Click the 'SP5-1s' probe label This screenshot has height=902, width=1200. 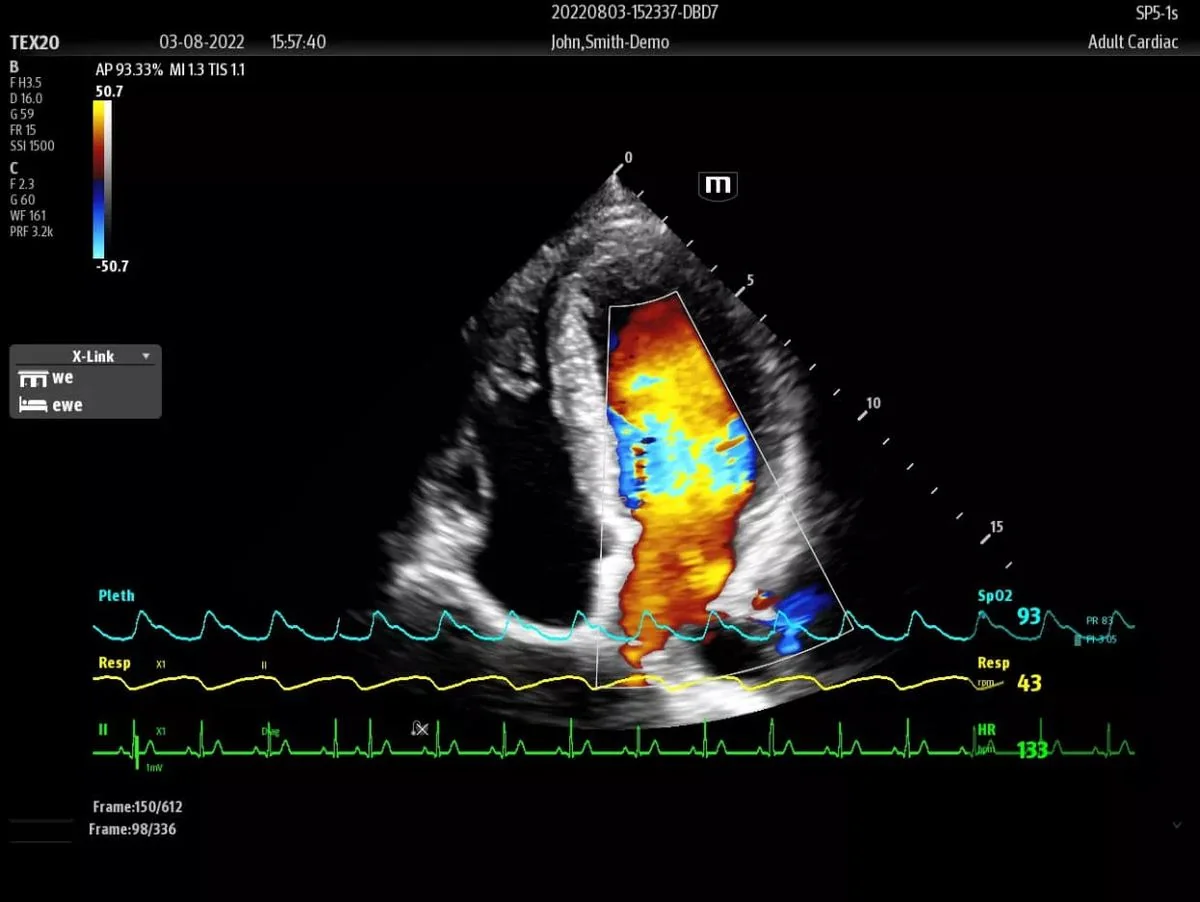tap(1156, 13)
